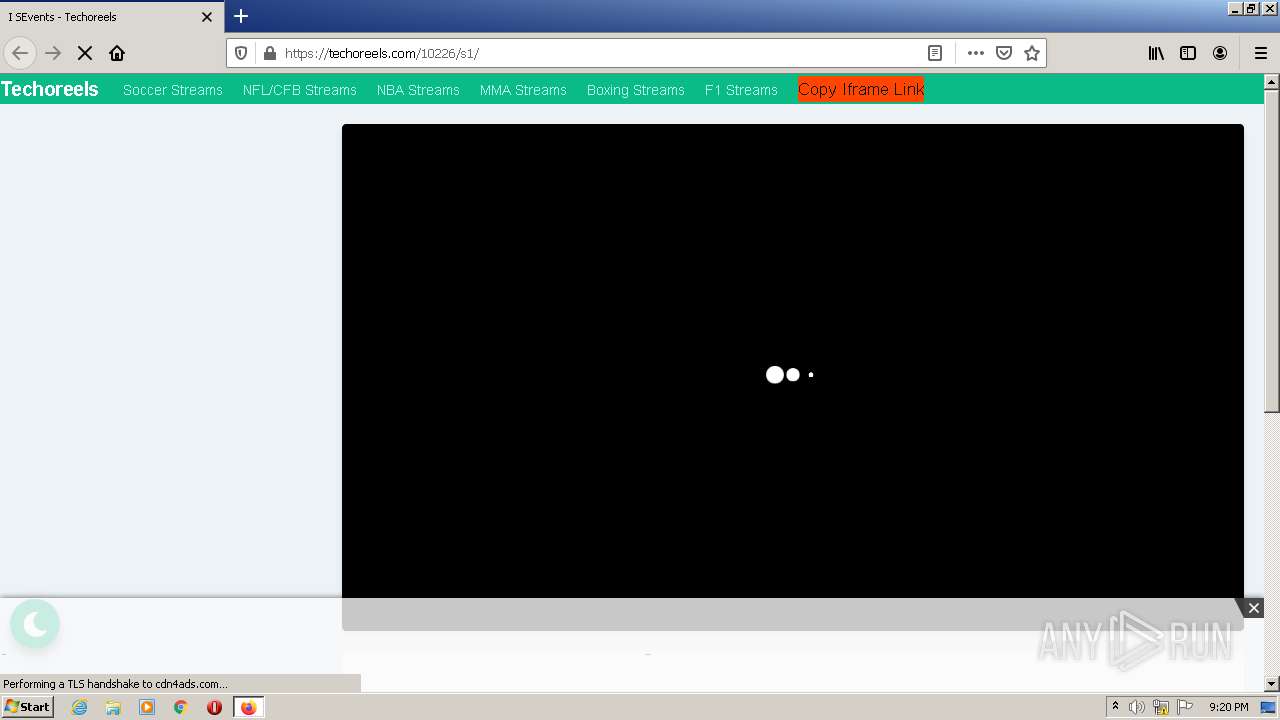This screenshot has width=1280, height=720.
Task: Click the vertical scrollbar thumb
Action: 1272,251
